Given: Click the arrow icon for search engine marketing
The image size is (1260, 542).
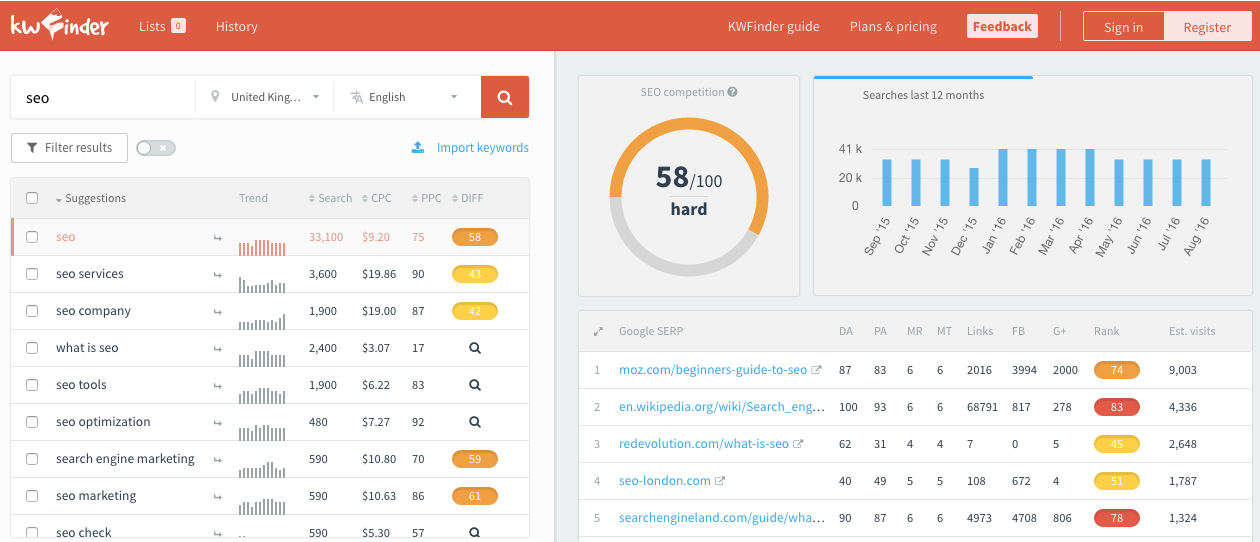Looking at the screenshot, I should (217, 460).
